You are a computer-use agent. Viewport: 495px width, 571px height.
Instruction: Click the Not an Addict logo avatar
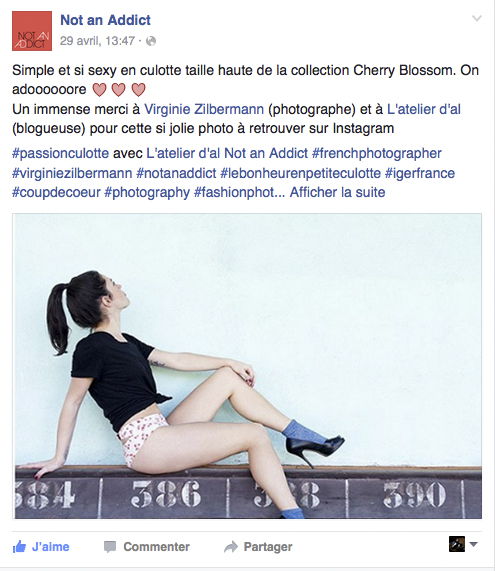point(32,31)
